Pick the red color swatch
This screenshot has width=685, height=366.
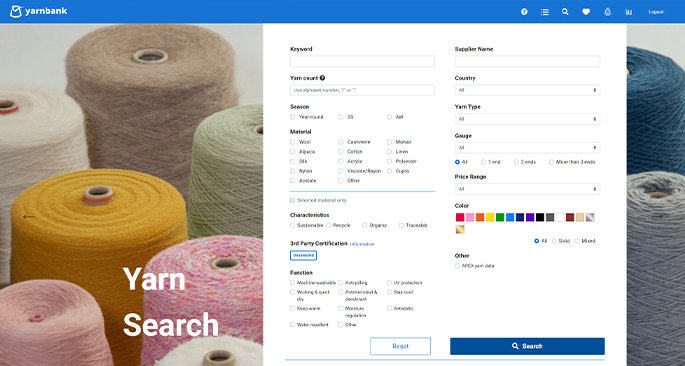point(460,217)
